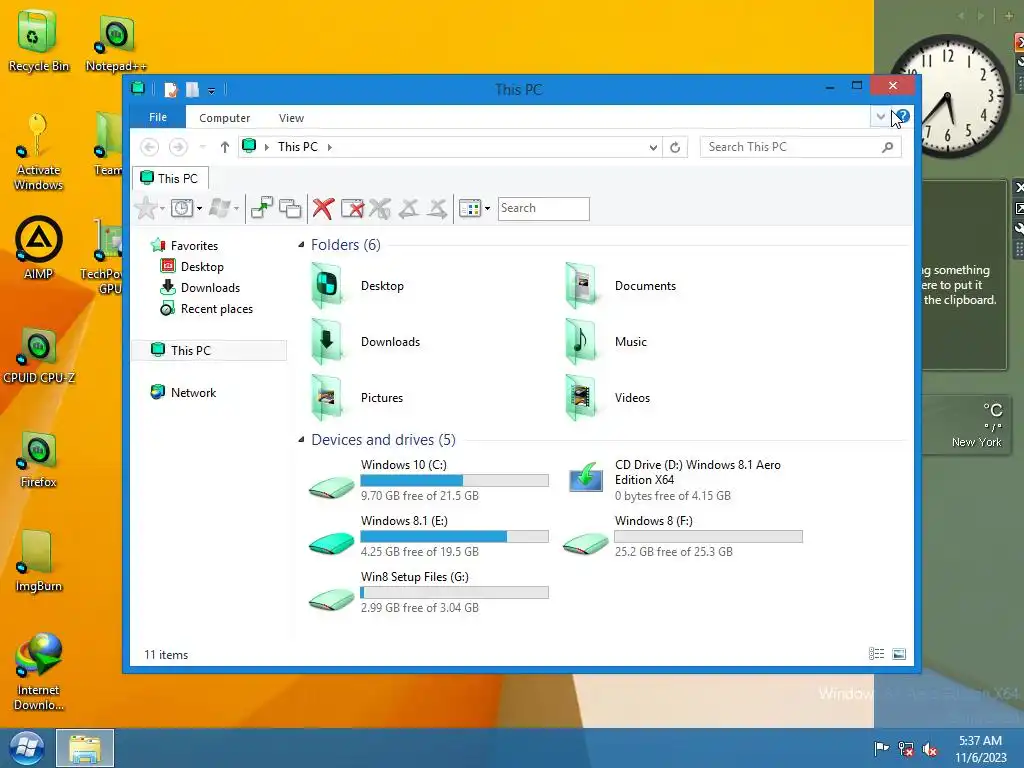Click the Search This PC field
The height and width of the screenshot is (768, 1024).
[x=801, y=148]
